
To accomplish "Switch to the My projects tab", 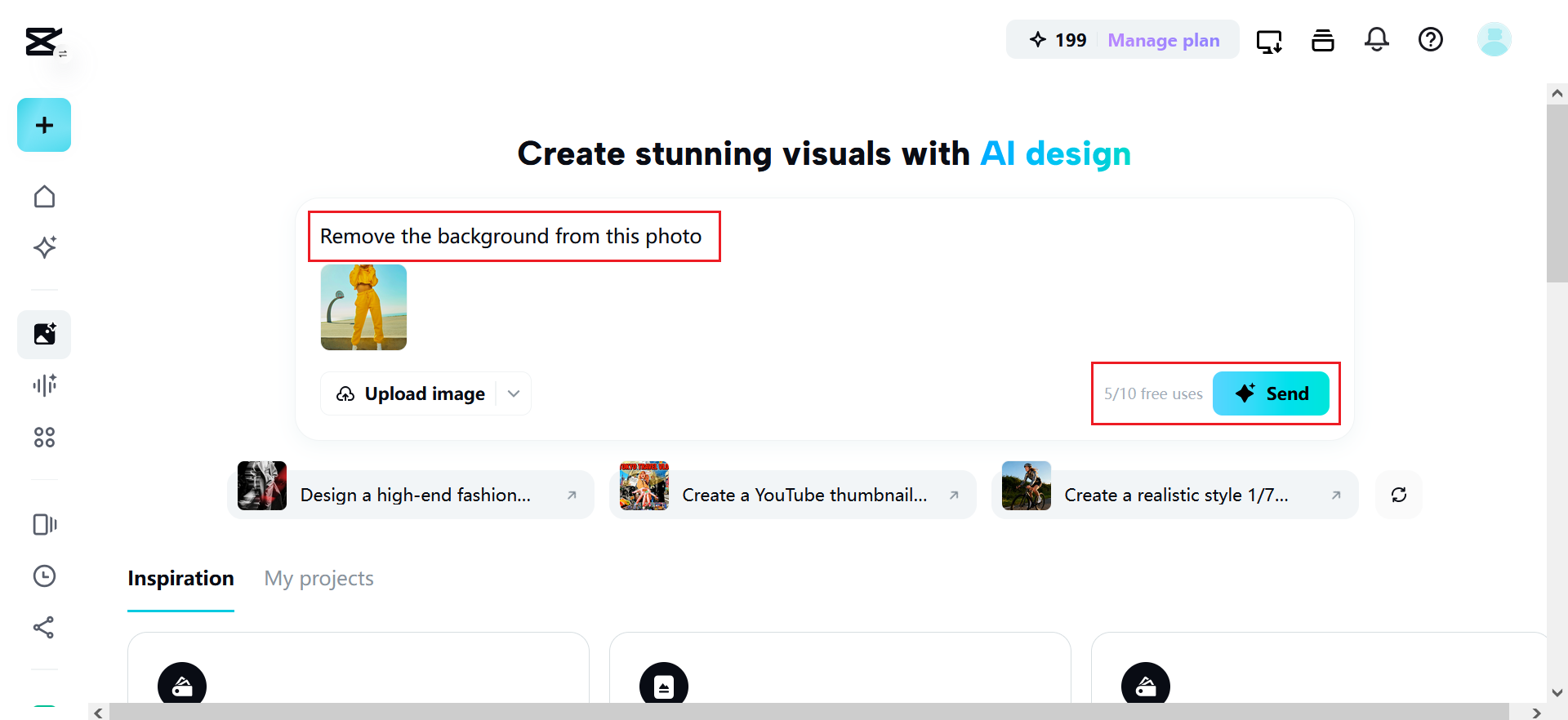I will [x=318, y=578].
